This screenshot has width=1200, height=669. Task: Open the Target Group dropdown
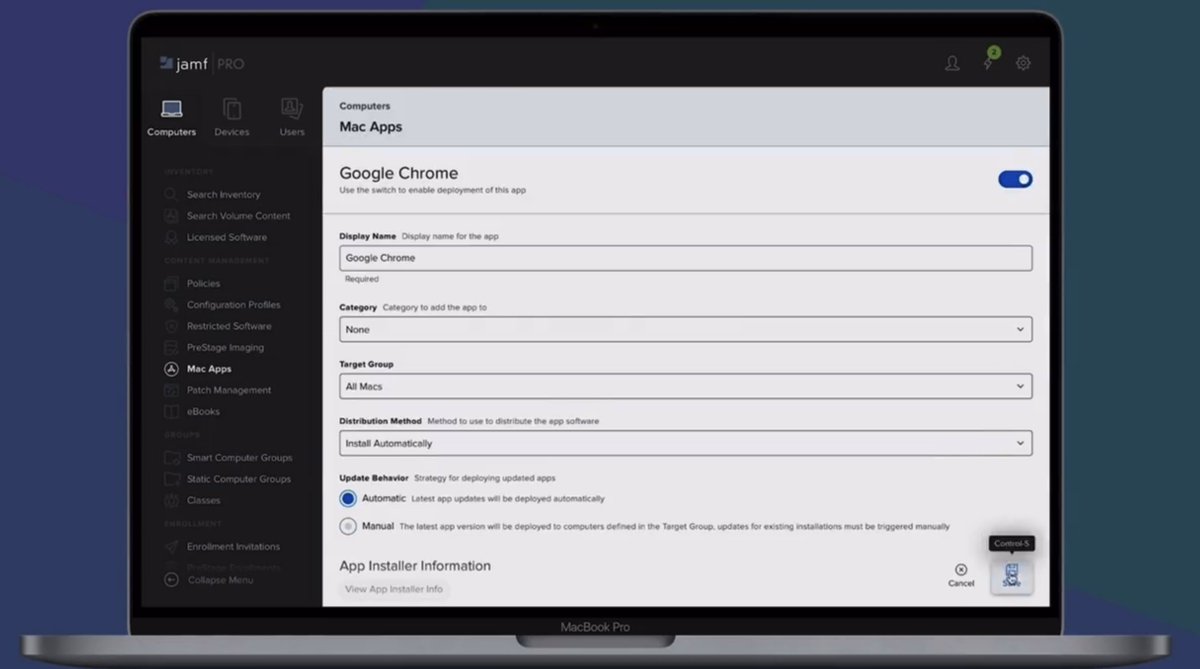click(x=686, y=386)
